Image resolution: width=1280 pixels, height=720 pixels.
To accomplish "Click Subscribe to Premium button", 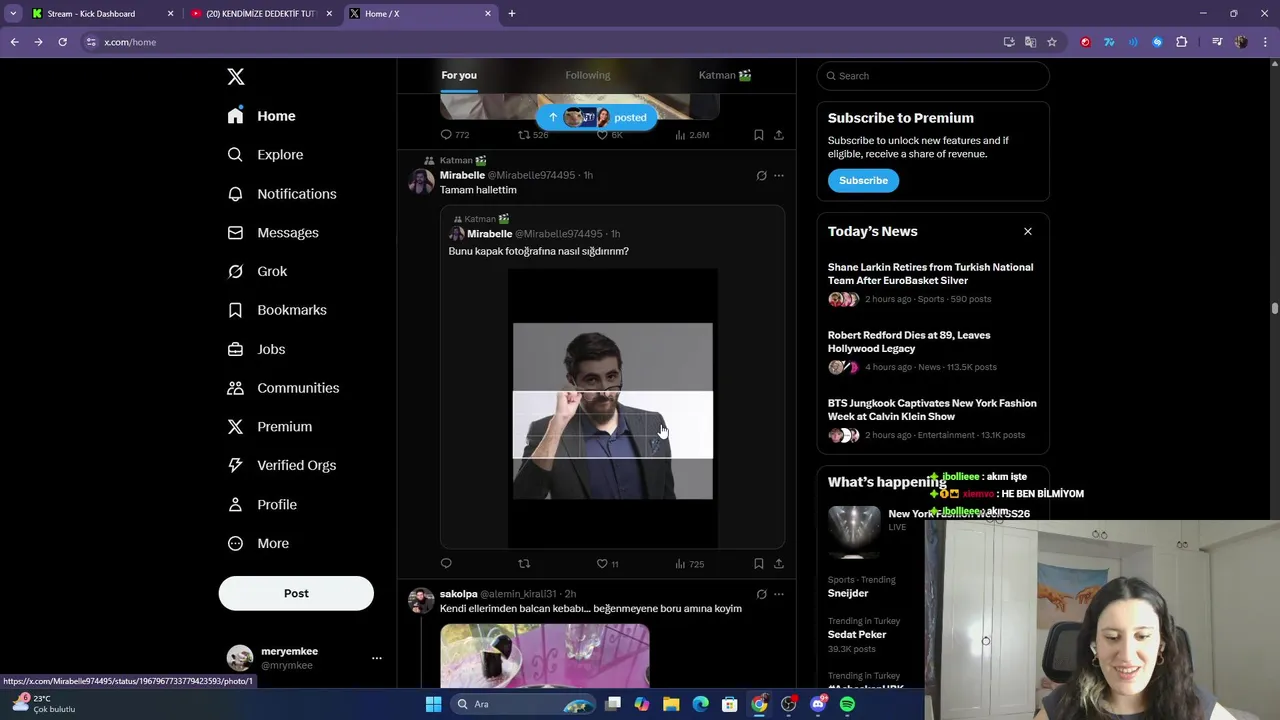I will (x=863, y=181).
